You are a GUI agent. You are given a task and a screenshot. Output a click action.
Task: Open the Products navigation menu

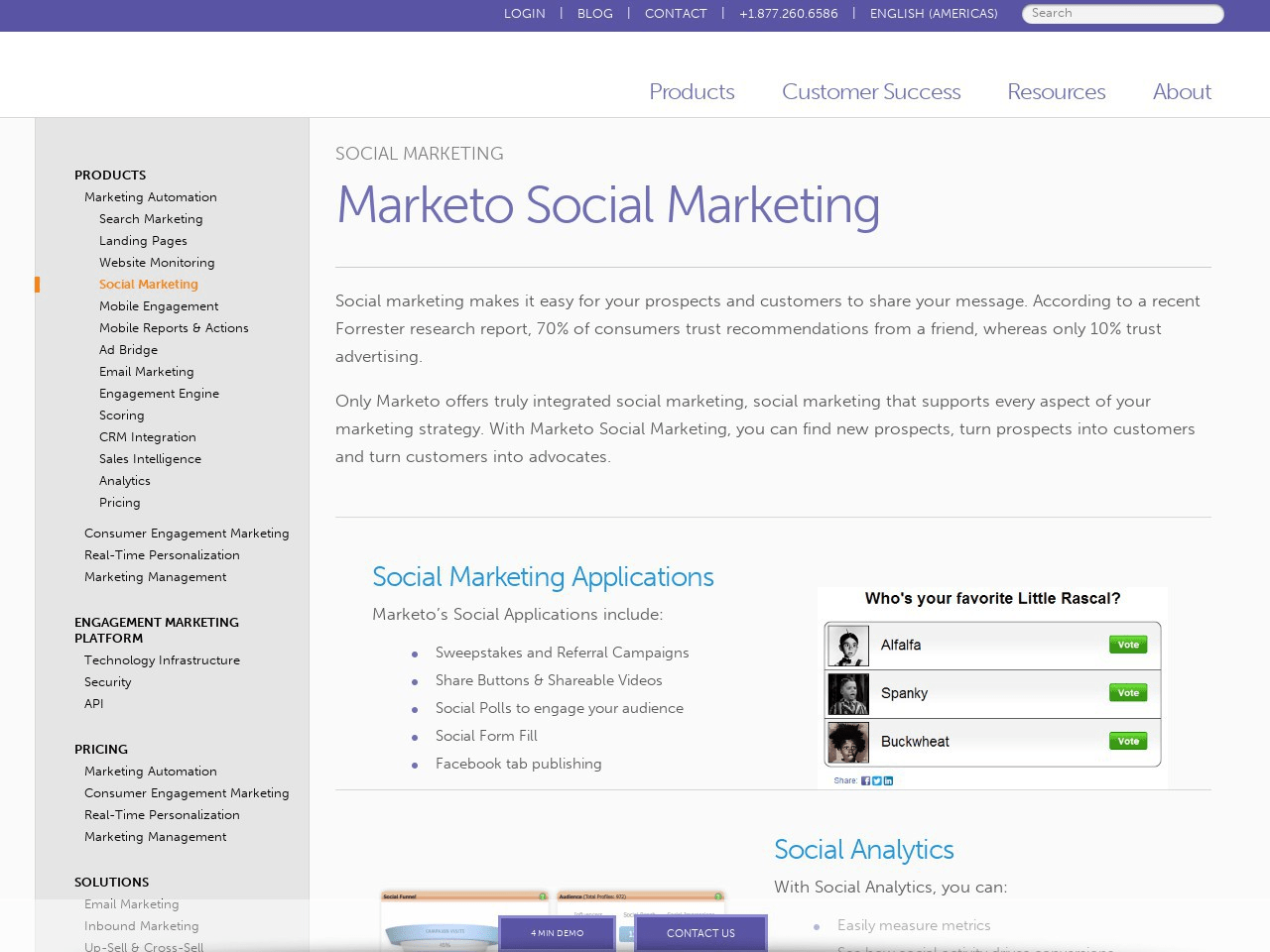pyautogui.click(x=691, y=91)
